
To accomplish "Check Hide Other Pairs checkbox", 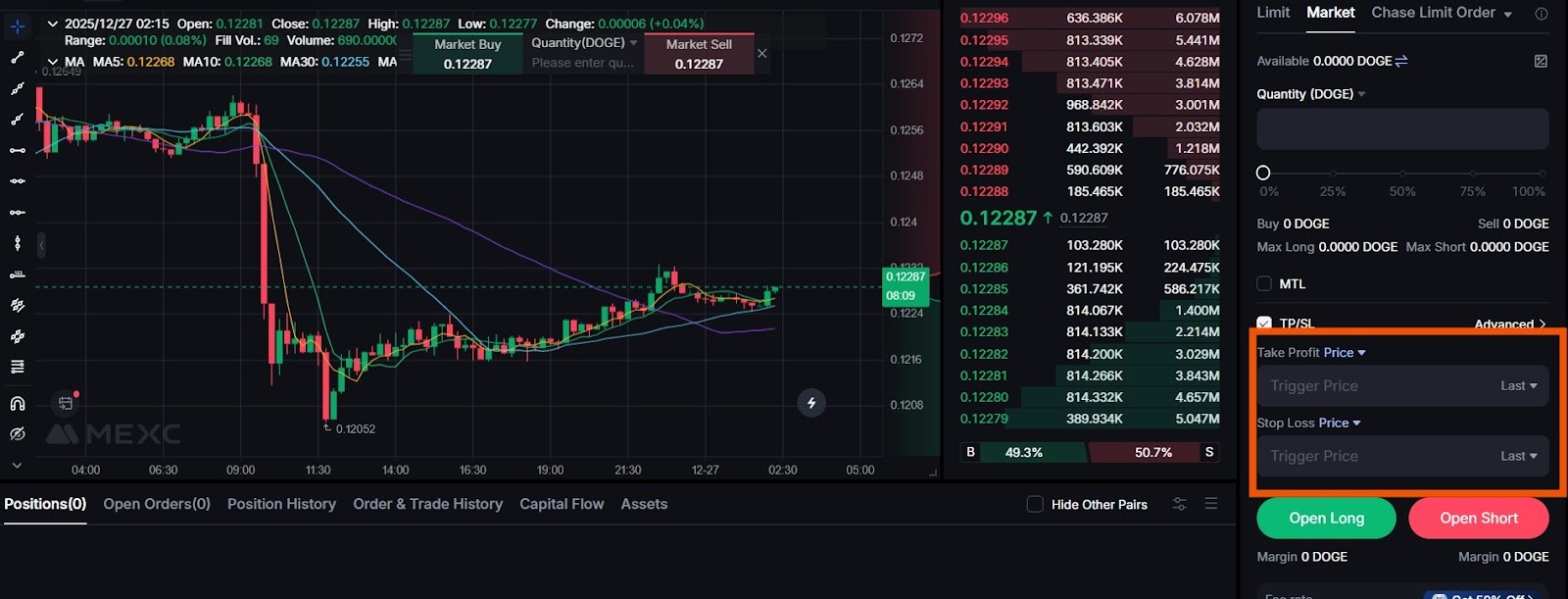I will [1035, 504].
